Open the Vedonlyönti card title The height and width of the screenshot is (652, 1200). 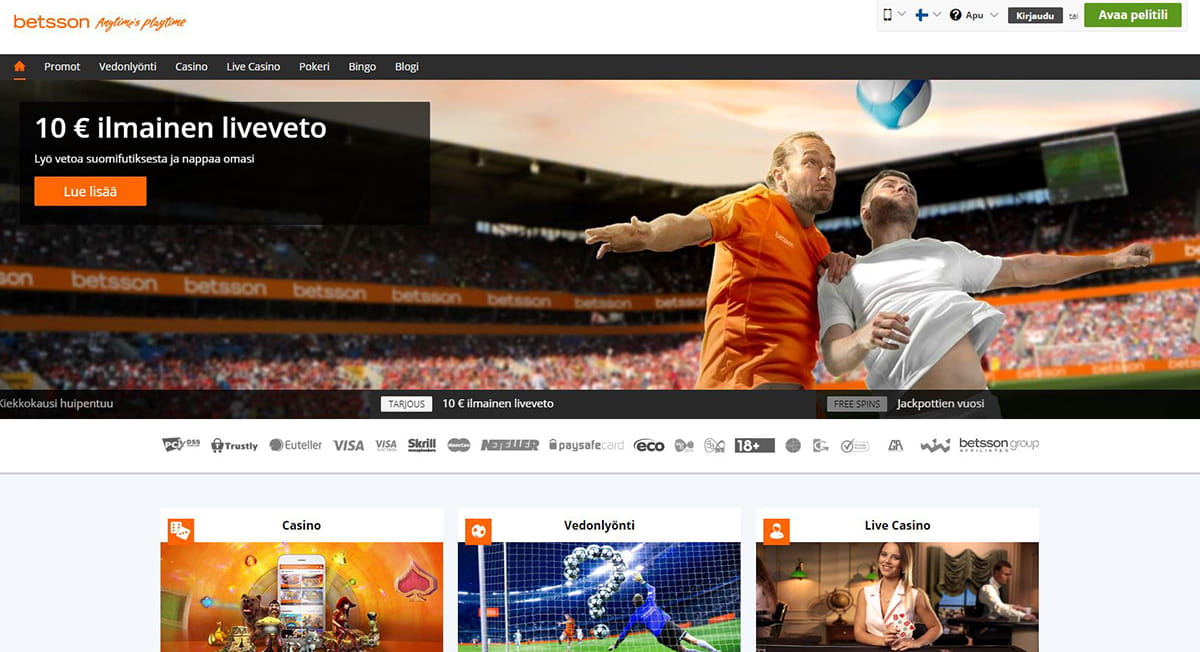click(599, 525)
